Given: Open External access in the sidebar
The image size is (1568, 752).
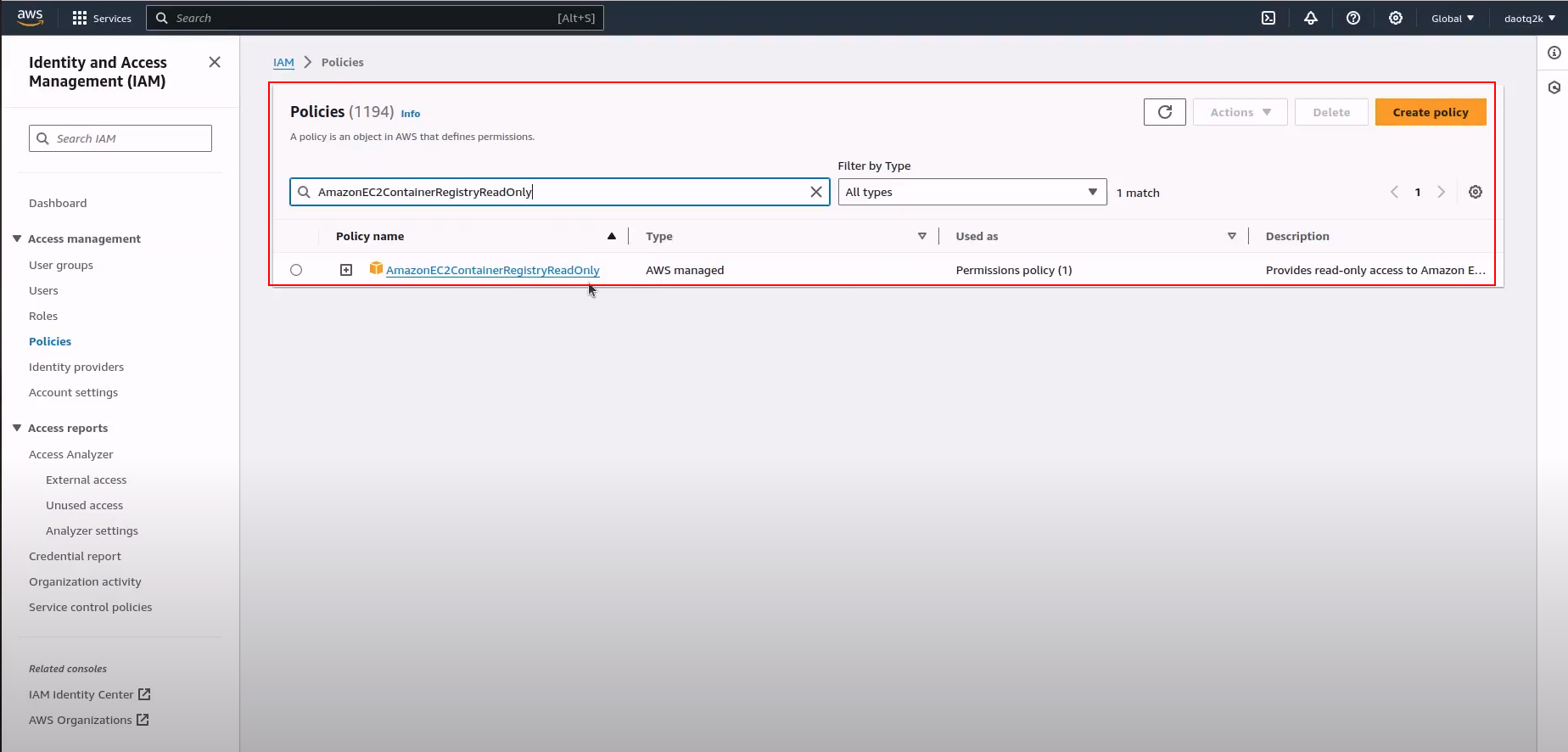Looking at the screenshot, I should click(86, 480).
